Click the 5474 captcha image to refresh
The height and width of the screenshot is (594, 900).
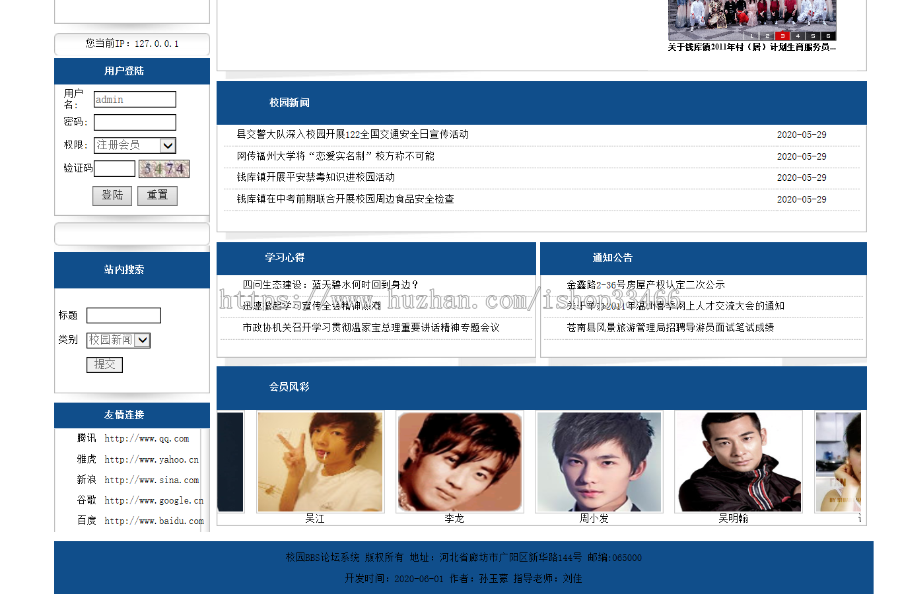(164, 169)
